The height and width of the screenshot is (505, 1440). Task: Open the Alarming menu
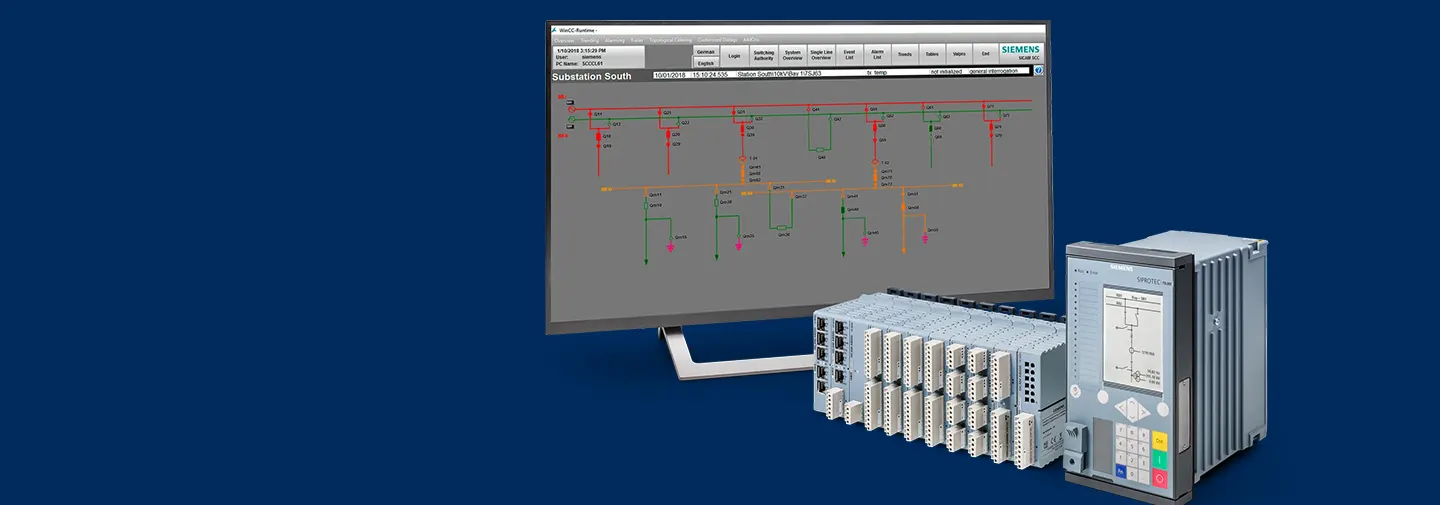[614, 40]
